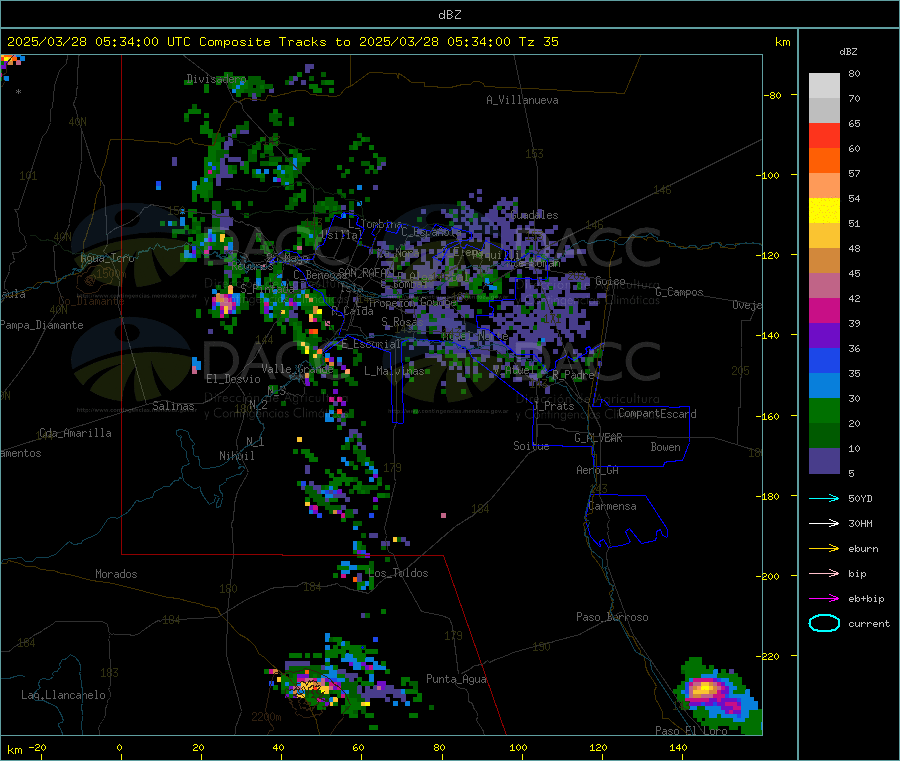Click the Morados location label
This screenshot has height=761, width=900.
coord(116,574)
